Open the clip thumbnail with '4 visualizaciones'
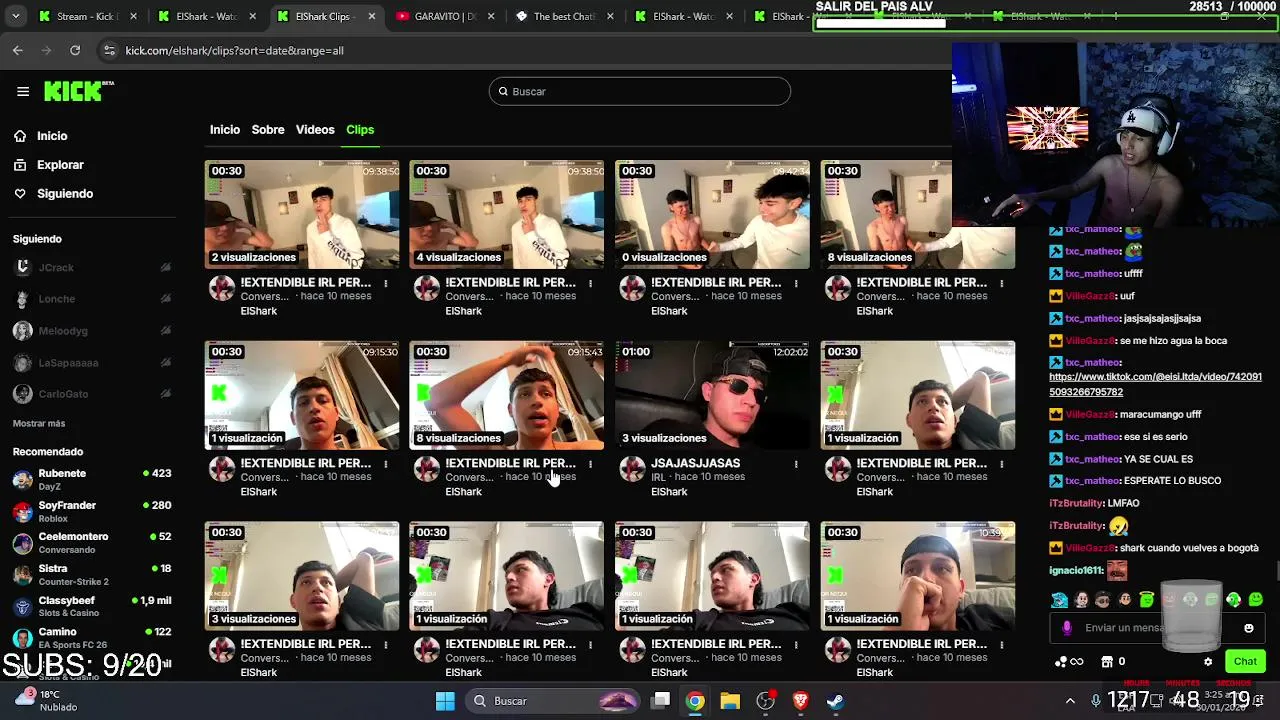This screenshot has width=1280, height=720. pos(507,214)
